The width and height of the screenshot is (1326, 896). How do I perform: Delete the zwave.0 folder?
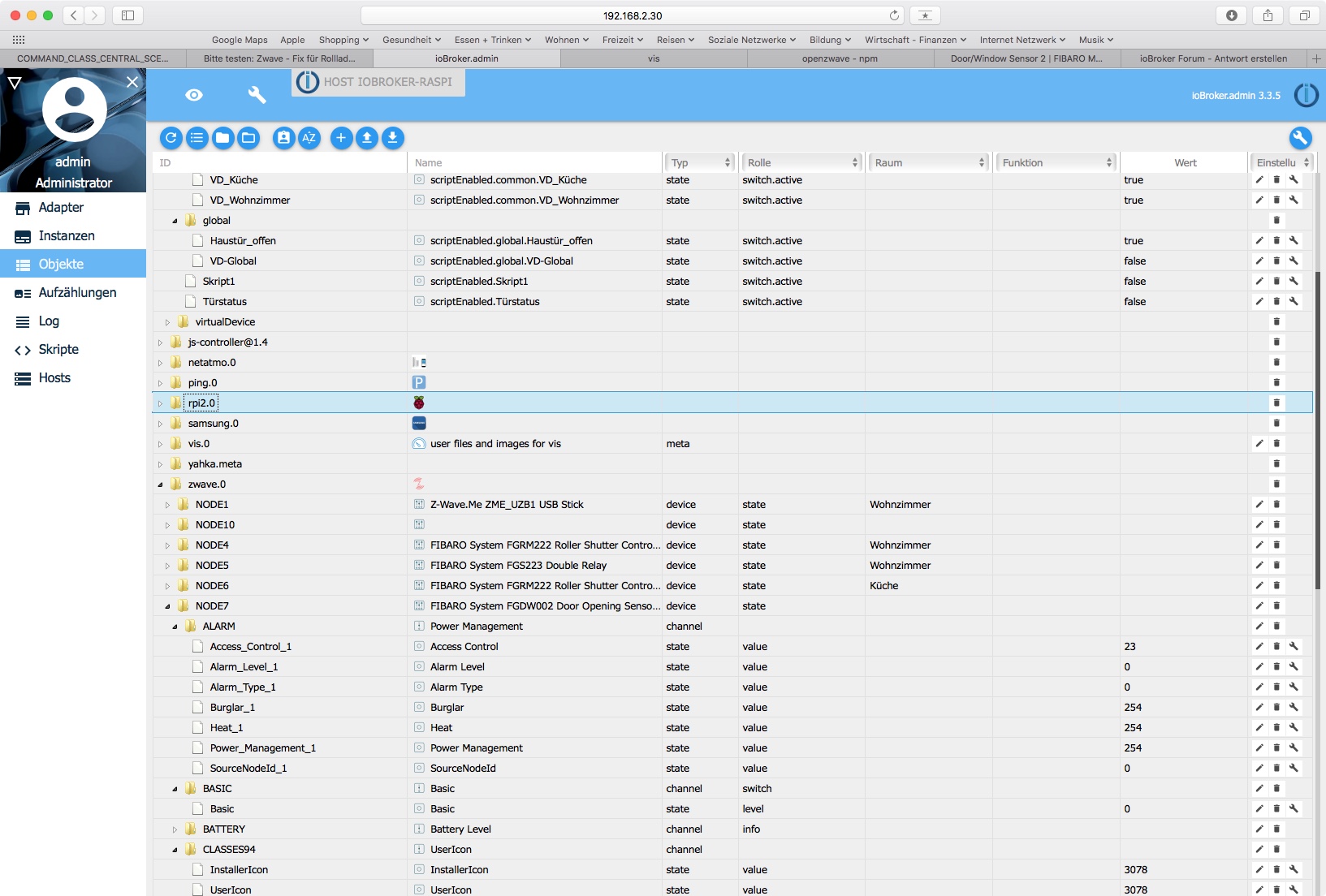click(1276, 485)
